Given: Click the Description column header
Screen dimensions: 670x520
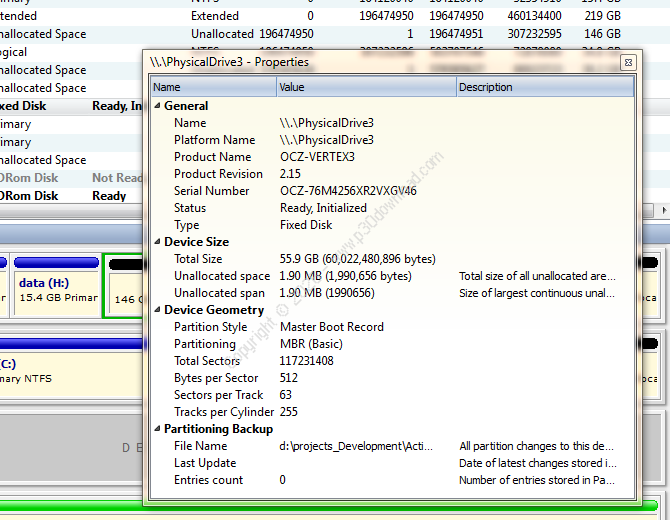Looking at the screenshot, I should 544,87.
